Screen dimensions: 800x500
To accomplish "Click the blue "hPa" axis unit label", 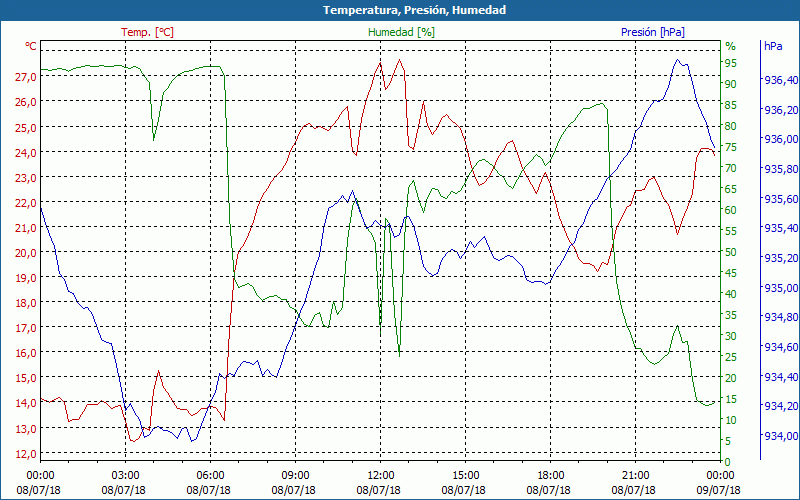I will coord(773,46).
